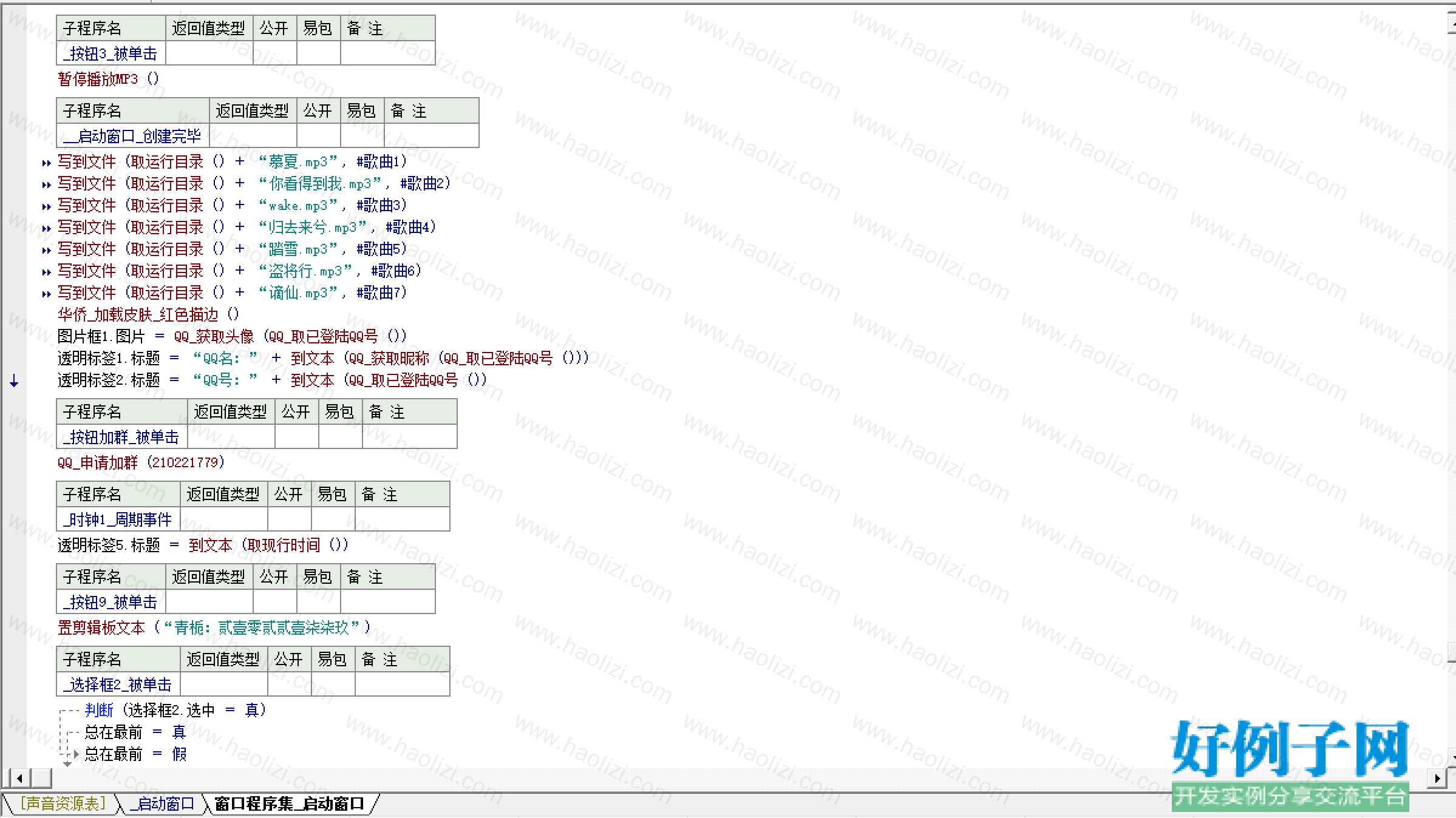This screenshot has height=818, width=1456.
Task: Click the 备注 cell of _时钟1_周期事件
Action: click(x=403, y=519)
